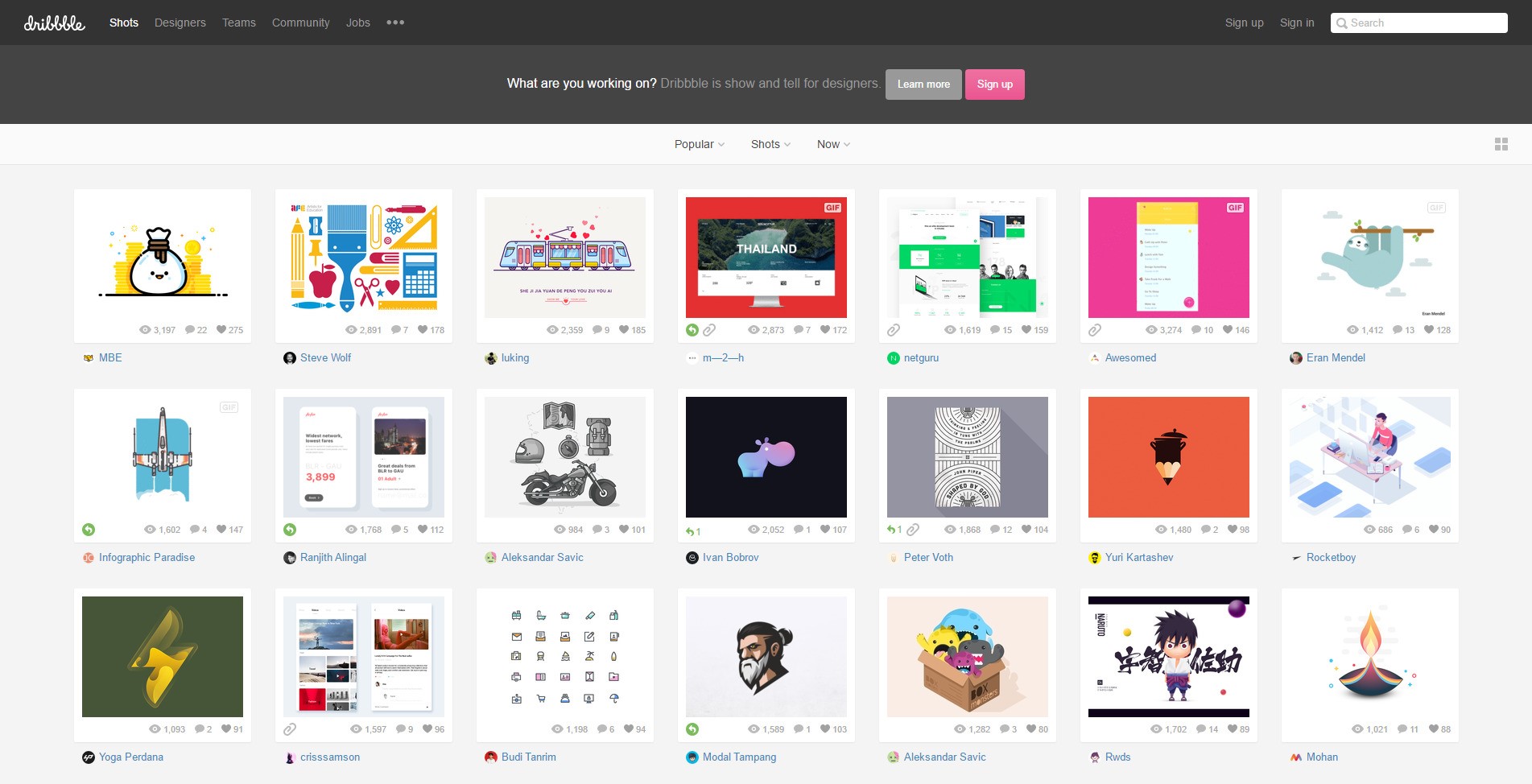Click the rebound icon on Modal Tampang's shot

click(x=692, y=728)
